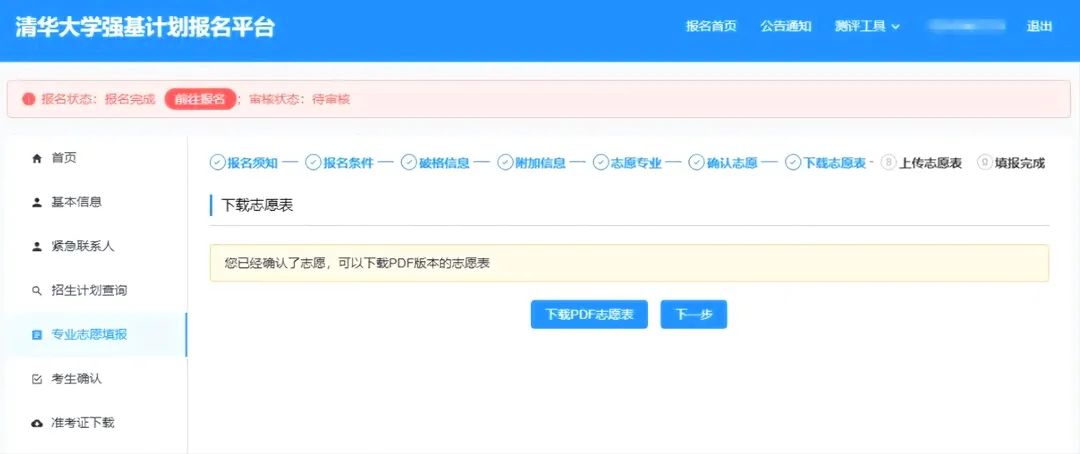
Task: Click the step 9 circle before 填报完成
Action: point(985,163)
